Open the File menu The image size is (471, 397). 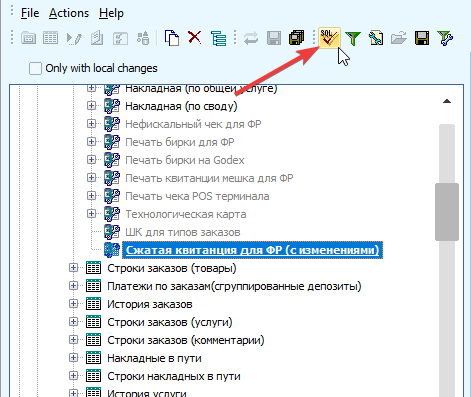coord(30,13)
